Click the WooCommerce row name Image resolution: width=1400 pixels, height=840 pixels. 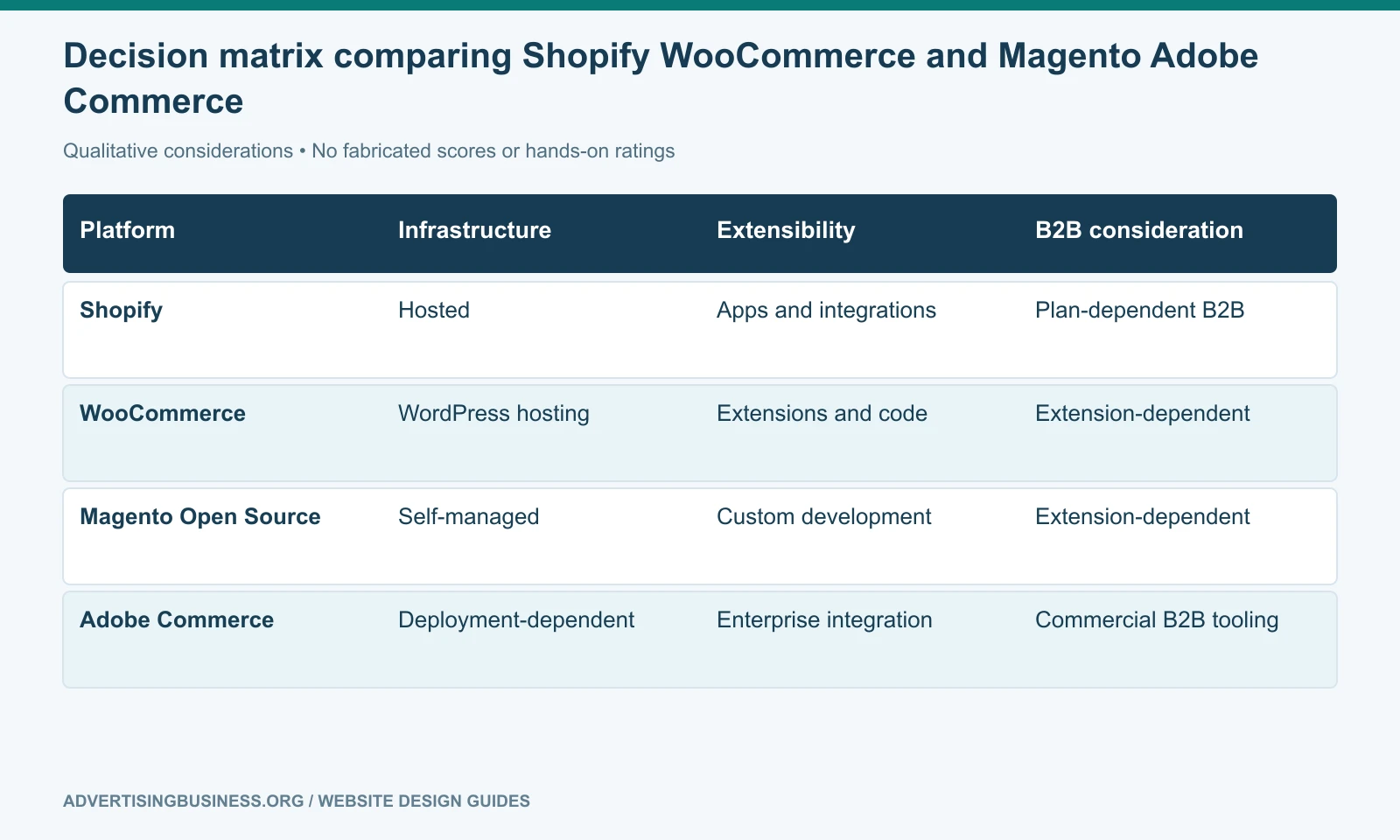click(163, 413)
